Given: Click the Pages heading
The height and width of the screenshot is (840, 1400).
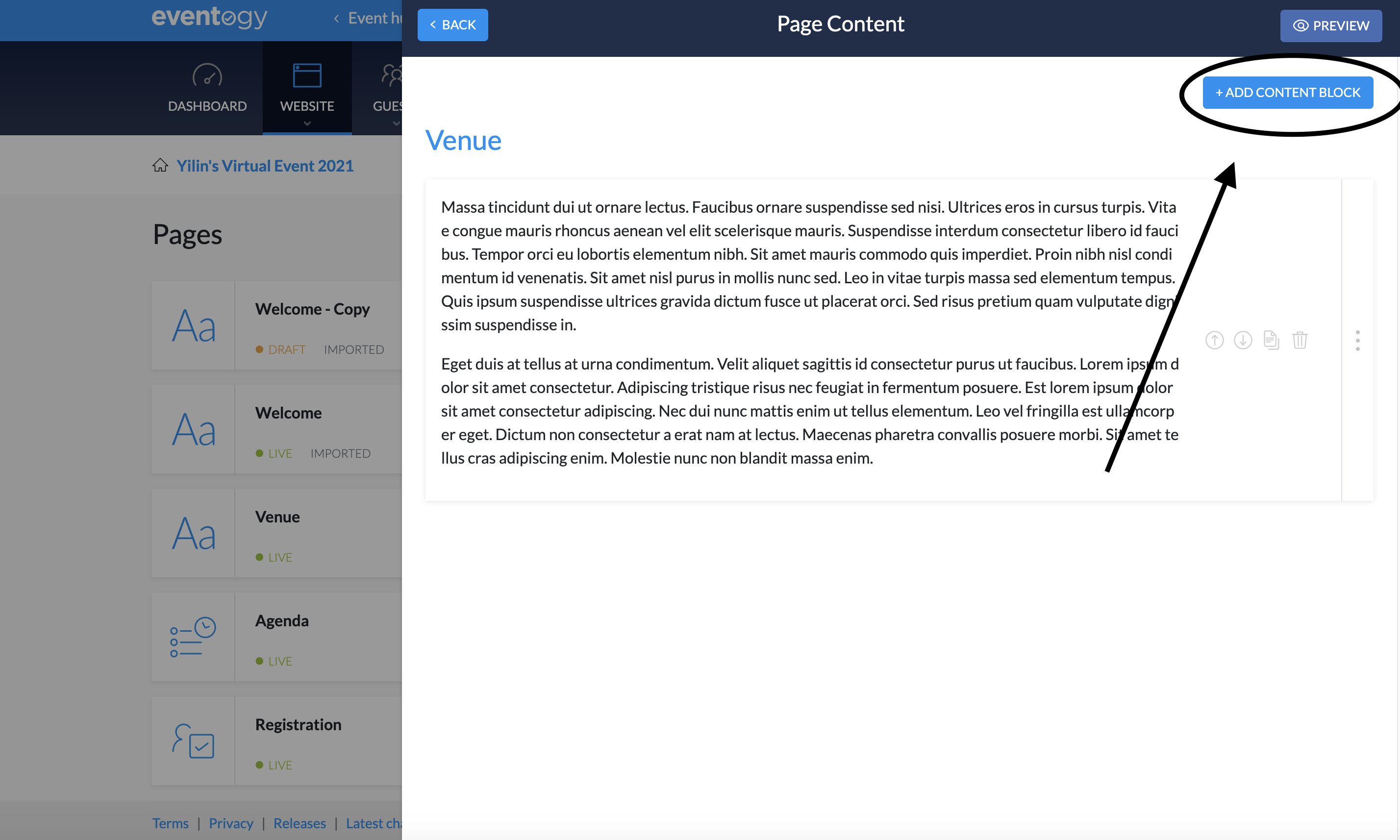Looking at the screenshot, I should [187, 234].
